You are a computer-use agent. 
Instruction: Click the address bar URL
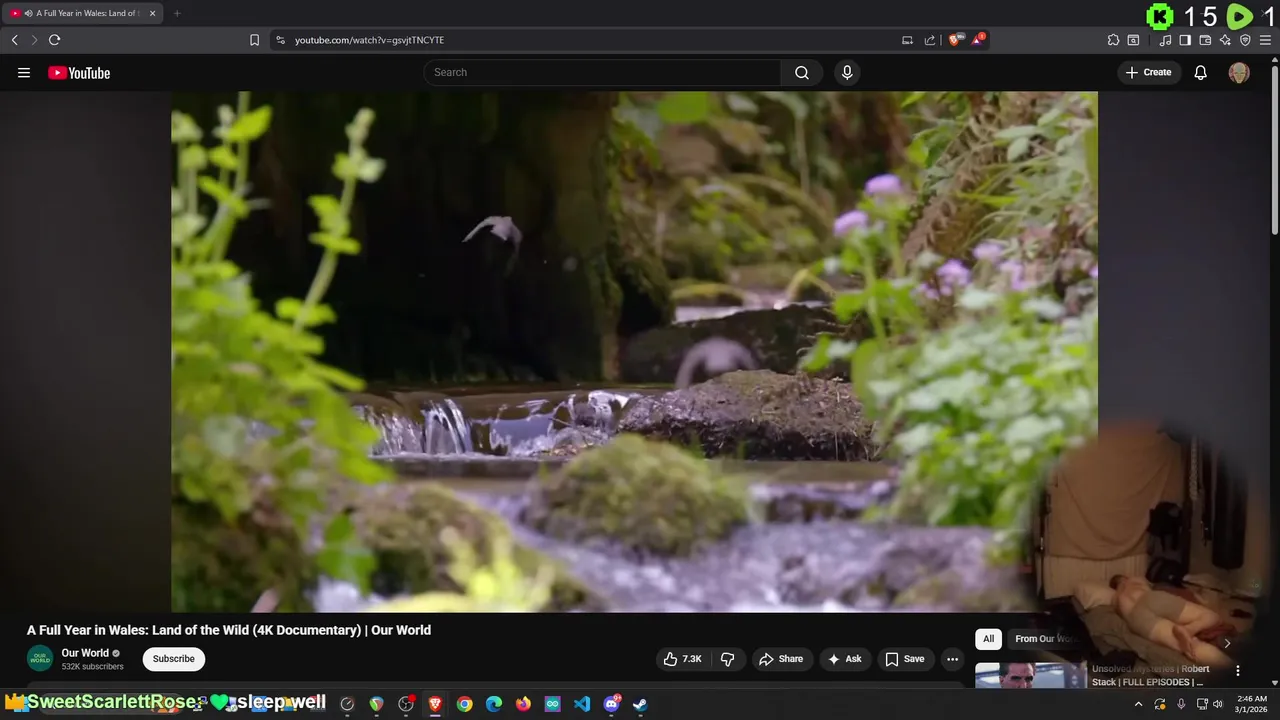click(369, 40)
